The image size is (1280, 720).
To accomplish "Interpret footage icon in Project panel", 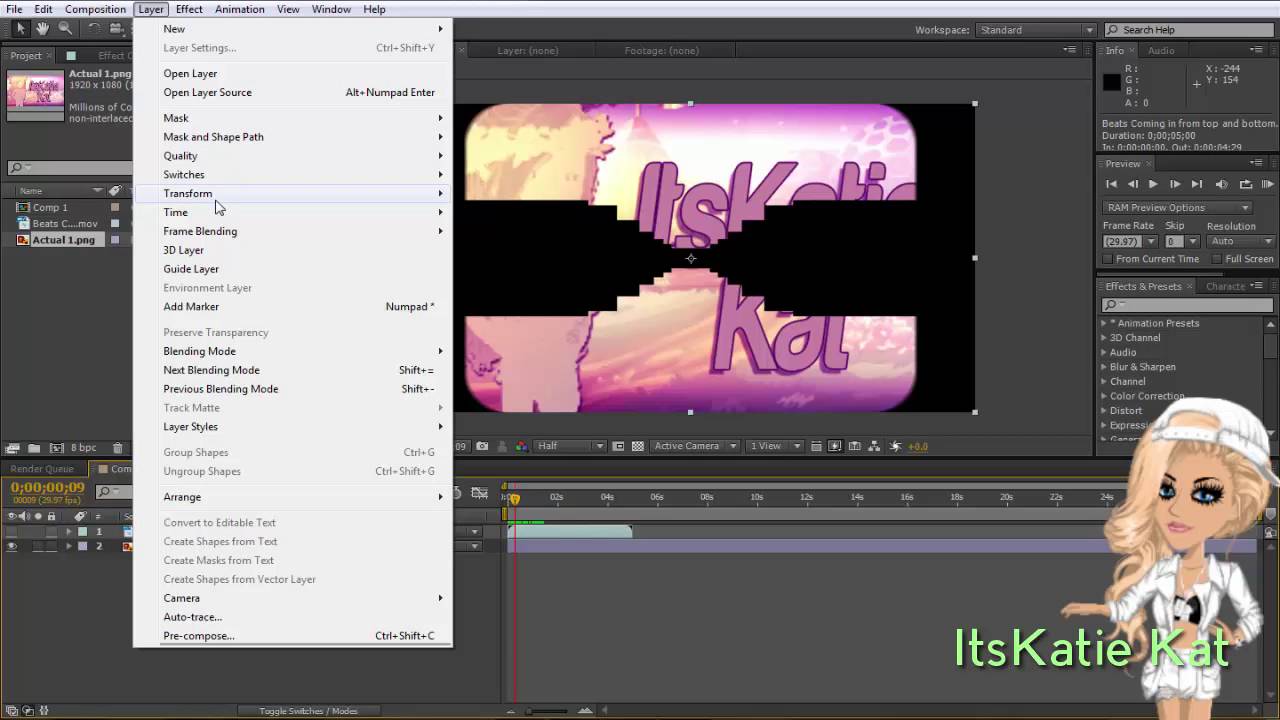I will (x=13, y=448).
